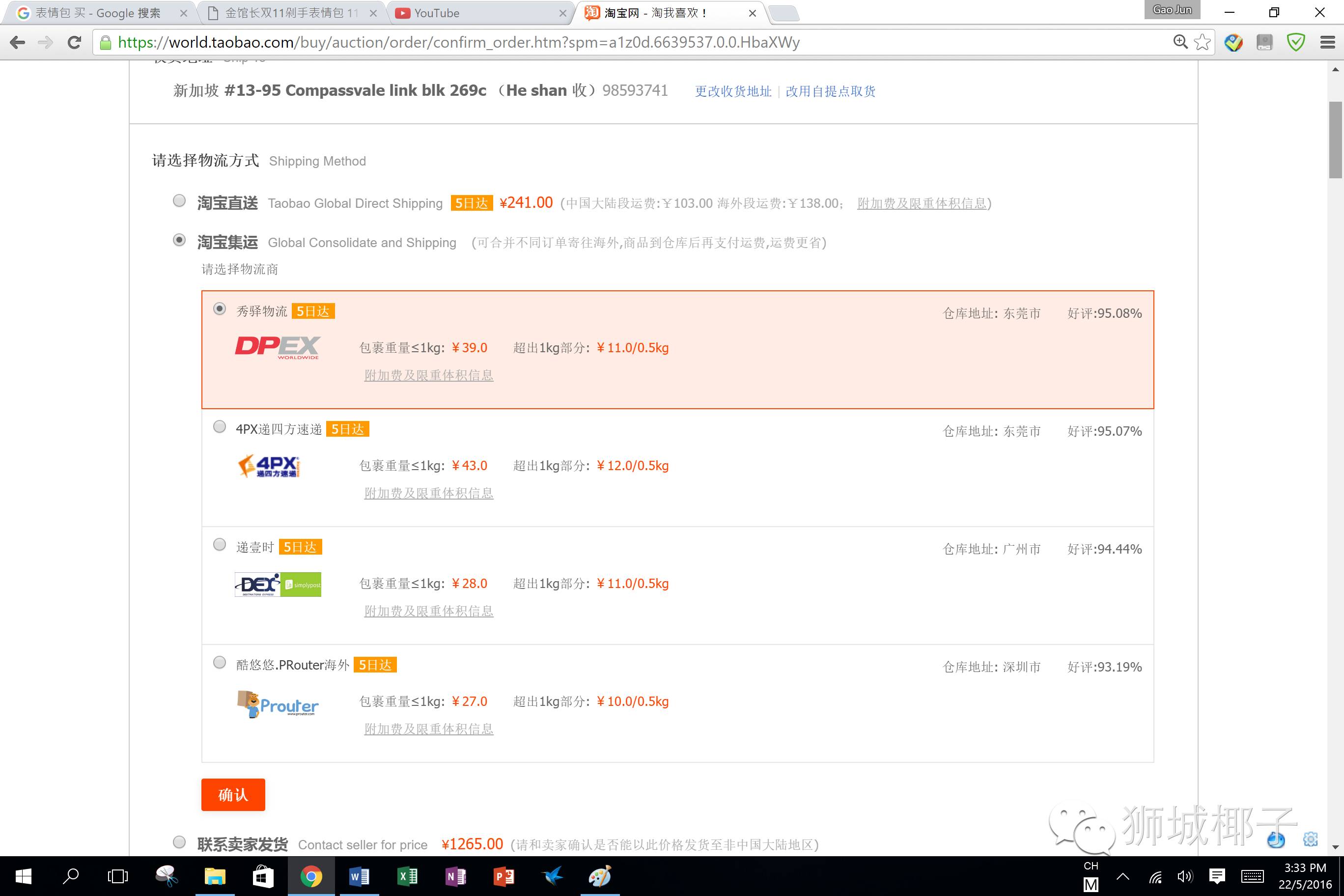Image resolution: width=1344 pixels, height=896 pixels.
Task: Choose the 4PX递四方速递 logistics radio button
Action: pos(220,427)
